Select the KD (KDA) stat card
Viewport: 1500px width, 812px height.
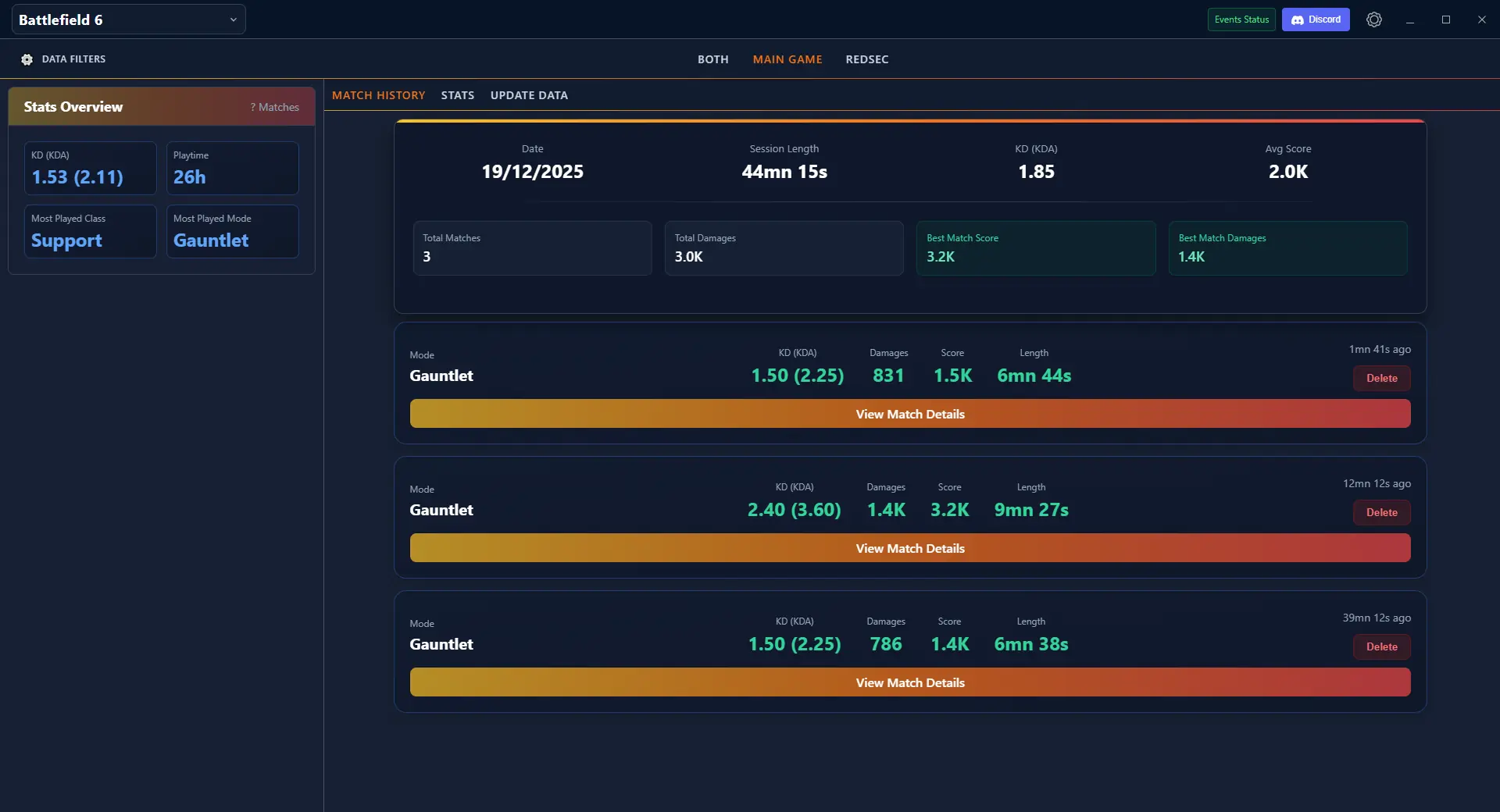pos(90,168)
